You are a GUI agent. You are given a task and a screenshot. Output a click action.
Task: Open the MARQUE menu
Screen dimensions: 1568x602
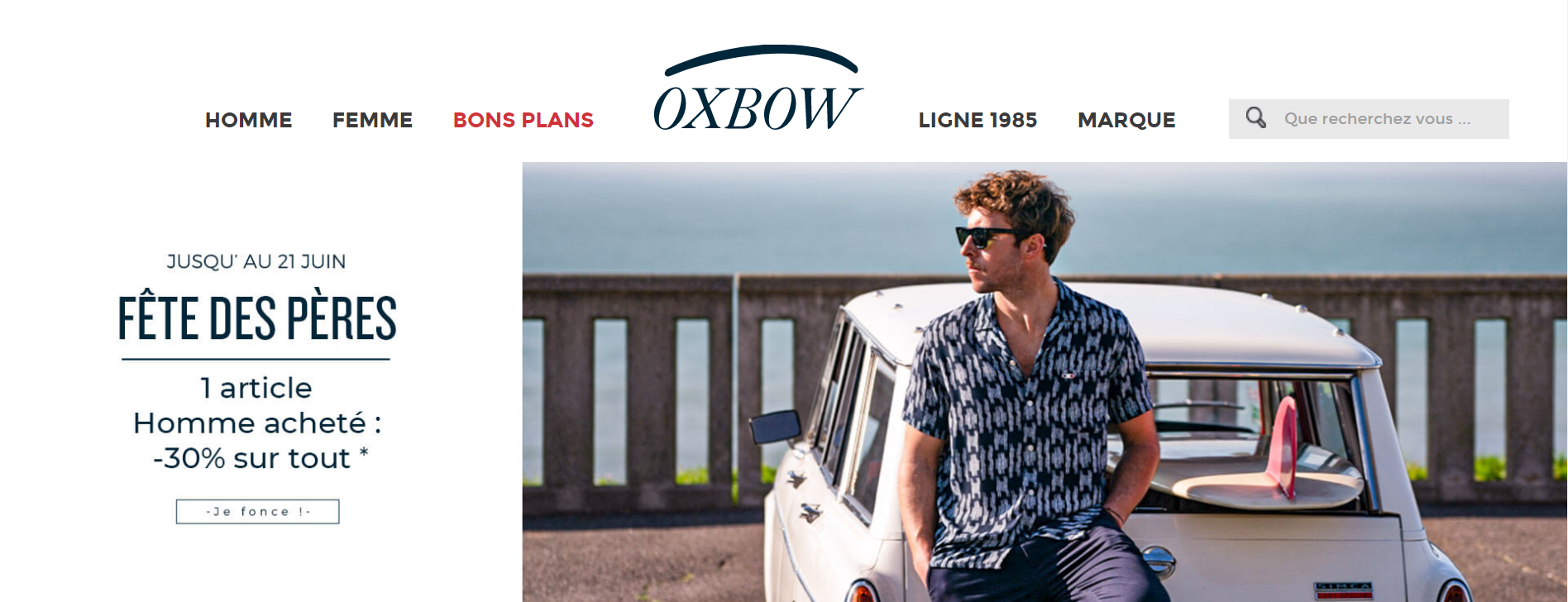(1126, 120)
